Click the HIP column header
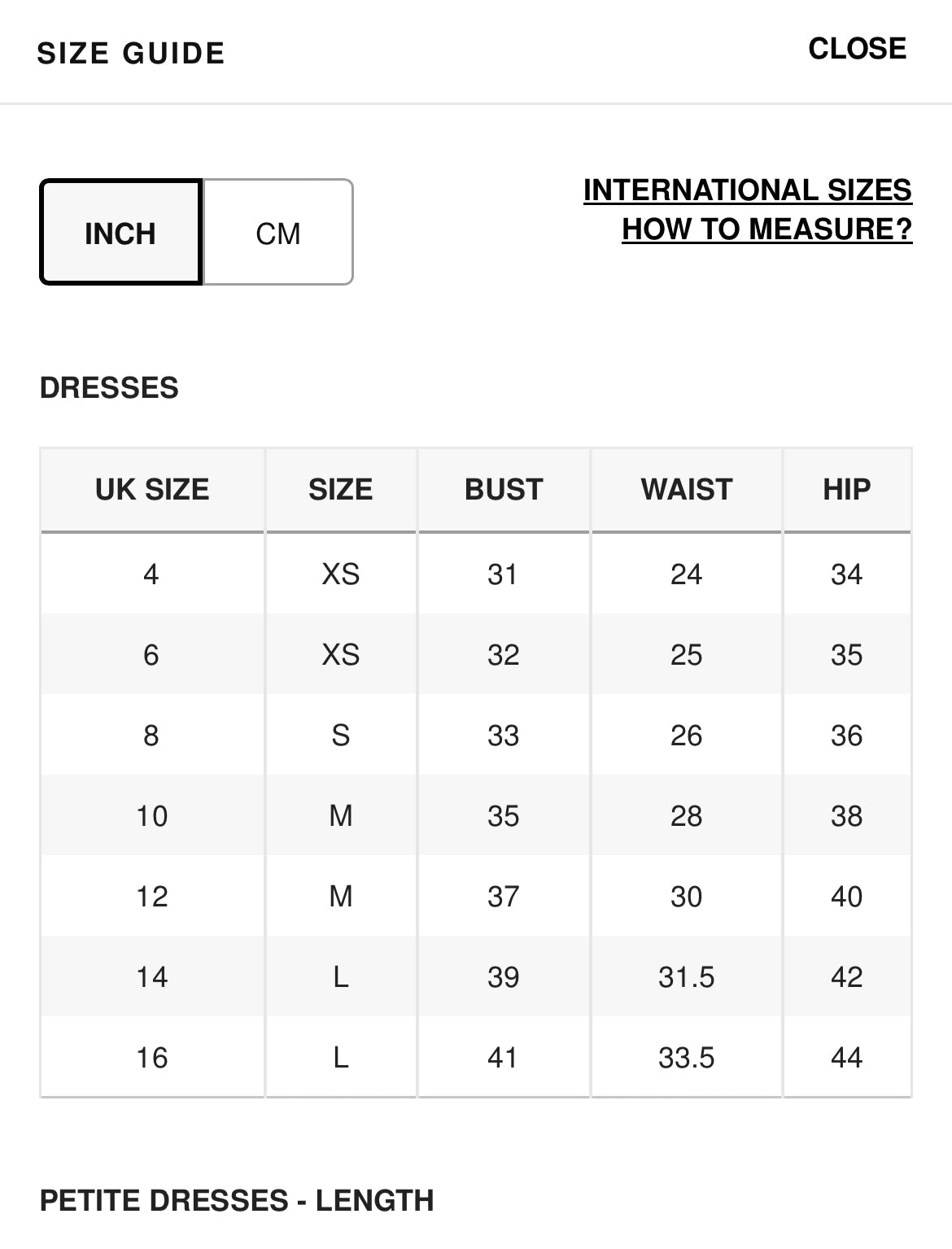Viewport: 952px width, 1249px height. pos(846,489)
